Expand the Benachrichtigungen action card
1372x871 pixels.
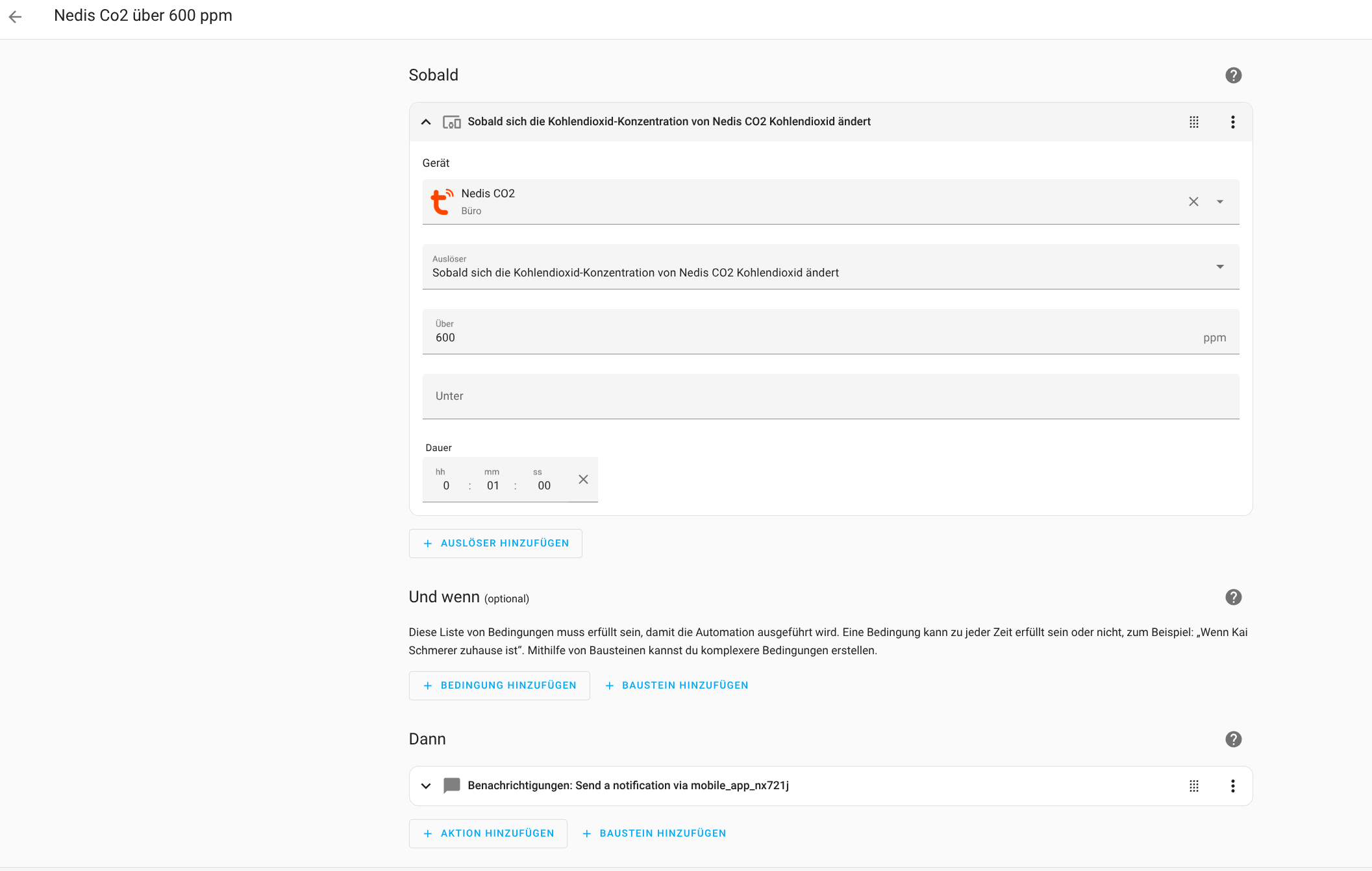[x=426, y=786]
